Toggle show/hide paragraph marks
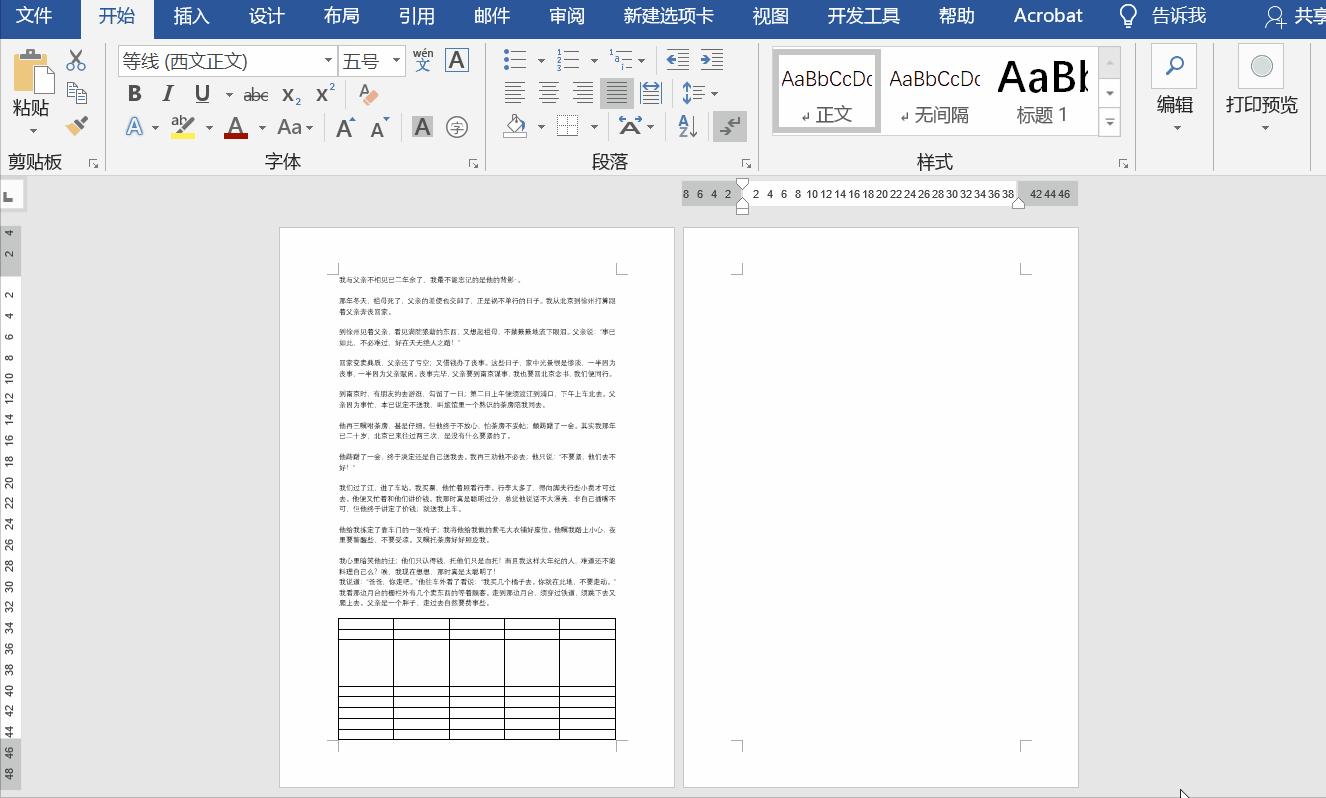This screenshot has height=798, width=1326. pos(730,126)
